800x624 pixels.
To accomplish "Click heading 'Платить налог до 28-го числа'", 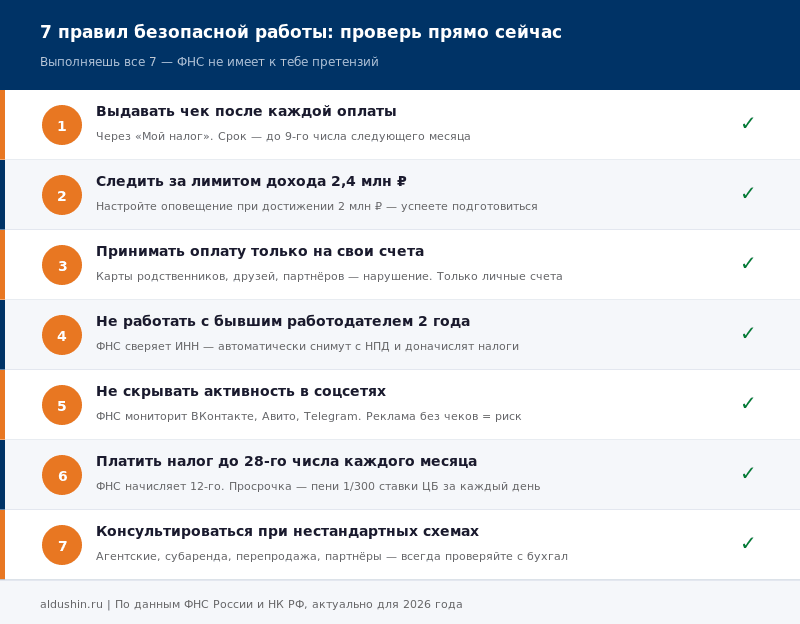I will [x=286, y=462].
